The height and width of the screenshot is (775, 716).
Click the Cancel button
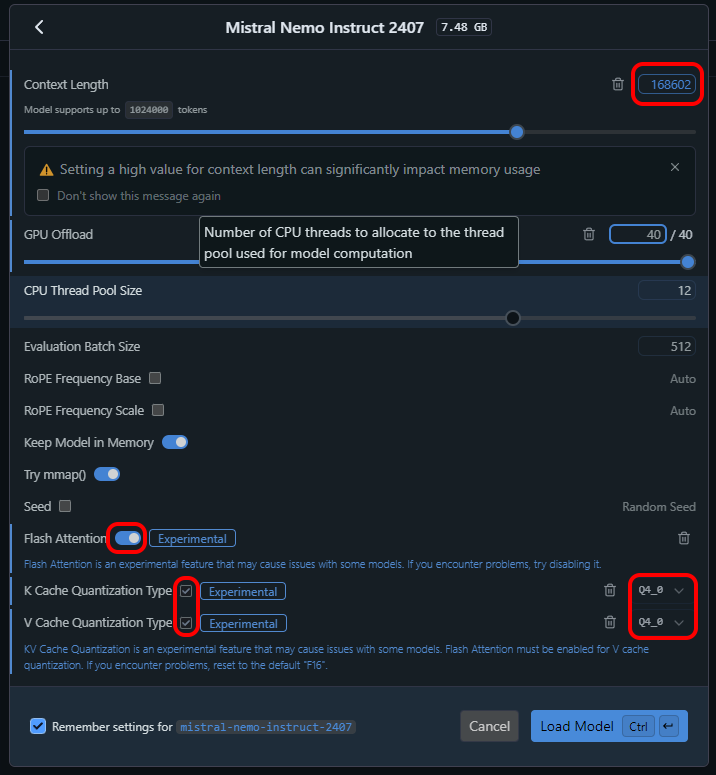(489, 726)
